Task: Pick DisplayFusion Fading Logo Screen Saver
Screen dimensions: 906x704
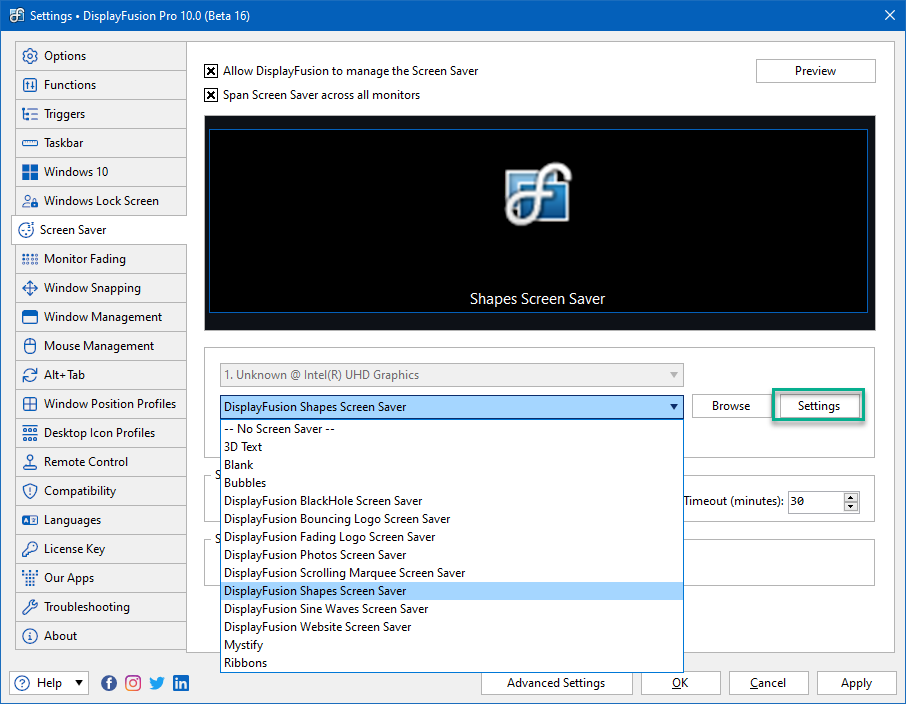Action: [x=451, y=537]
